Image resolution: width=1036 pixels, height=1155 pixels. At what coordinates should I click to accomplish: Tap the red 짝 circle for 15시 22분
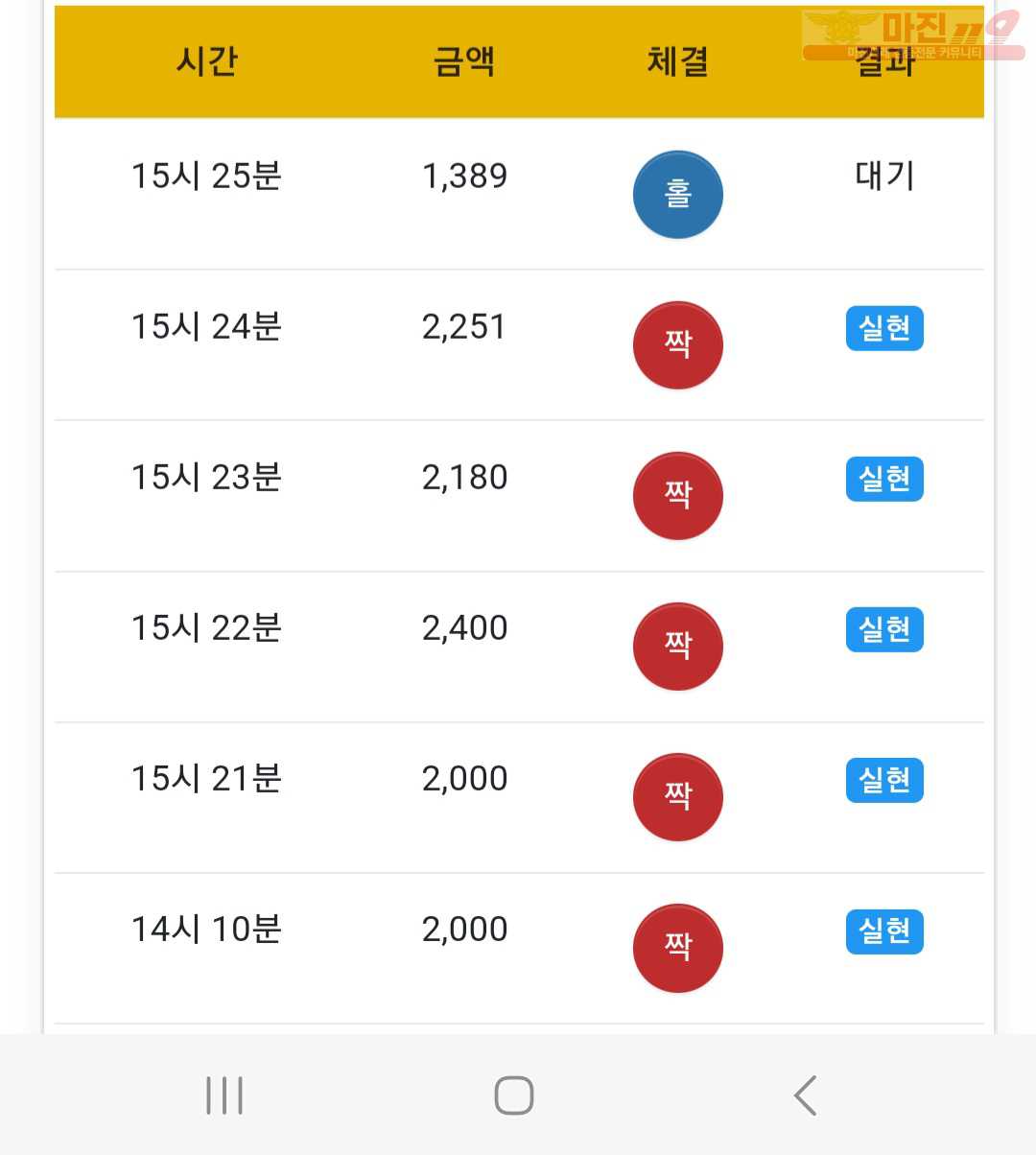677,647
